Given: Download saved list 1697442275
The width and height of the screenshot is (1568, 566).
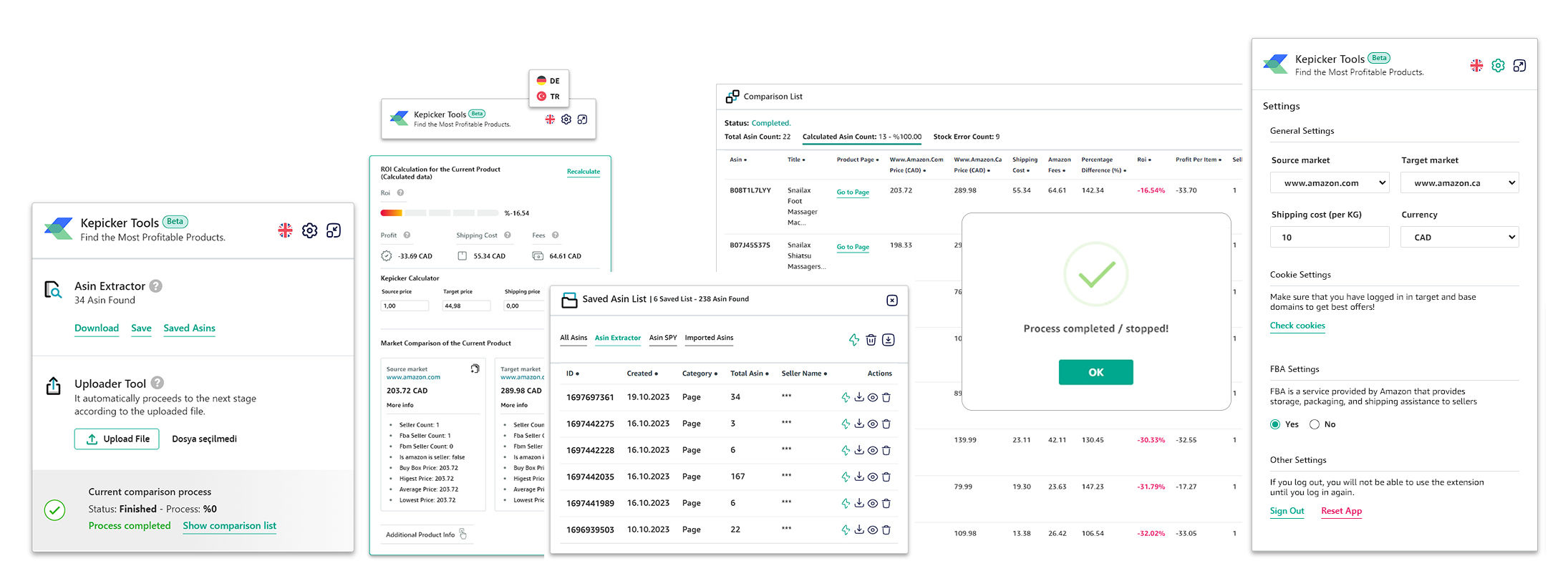Looking at the screenshot, I should (x=859, y=424).
